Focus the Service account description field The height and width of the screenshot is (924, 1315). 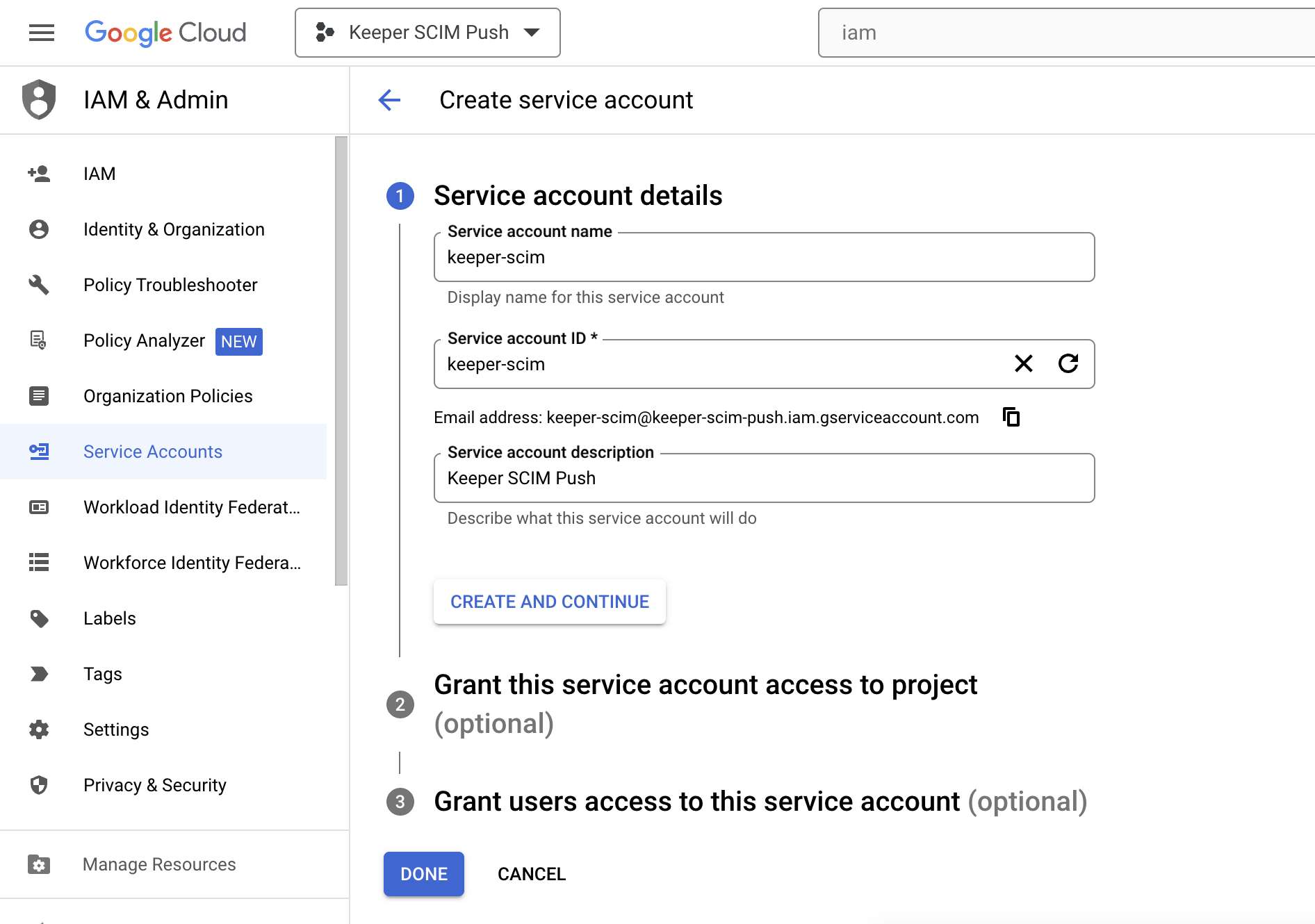(x=763, y=478)
